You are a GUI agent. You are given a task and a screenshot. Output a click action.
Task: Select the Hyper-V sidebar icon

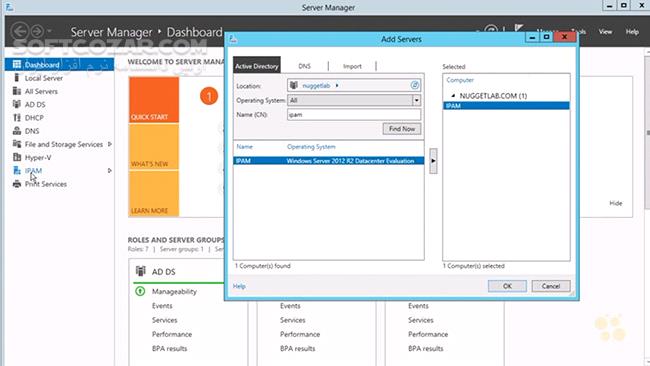coord(17,158)
